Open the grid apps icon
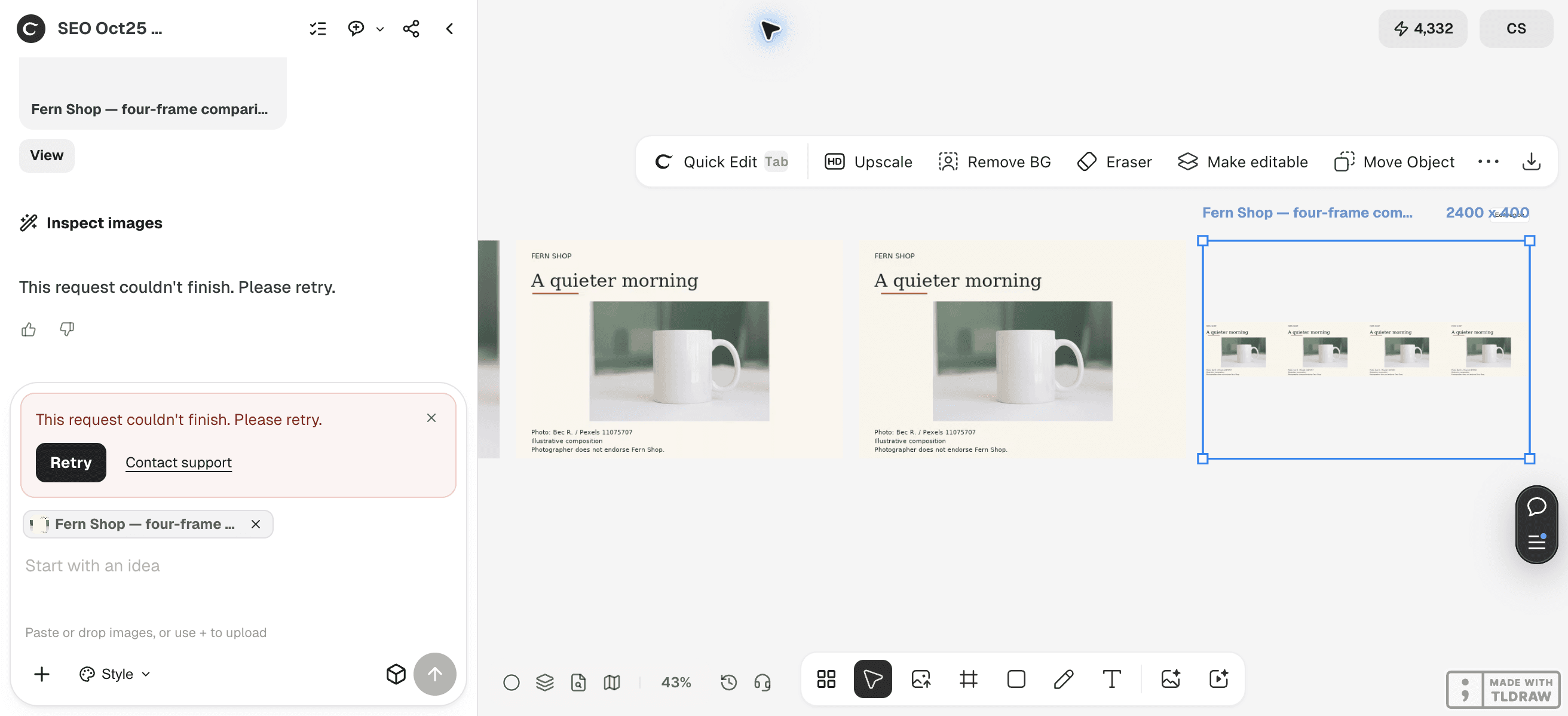The width and height of the screenshot is (1568, 716). tap(826, 678)
